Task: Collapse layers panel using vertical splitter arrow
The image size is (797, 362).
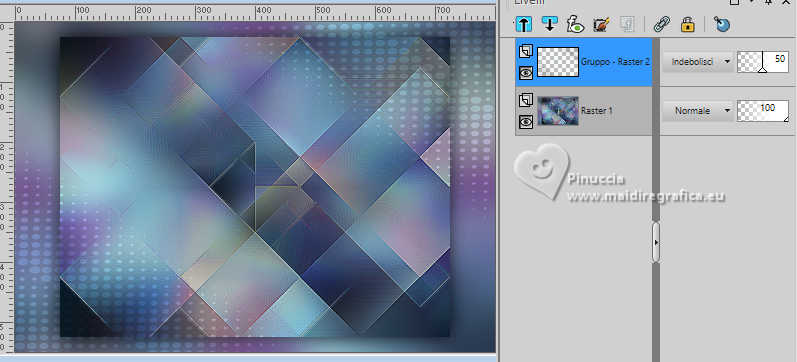Action: tap(656, 243)
